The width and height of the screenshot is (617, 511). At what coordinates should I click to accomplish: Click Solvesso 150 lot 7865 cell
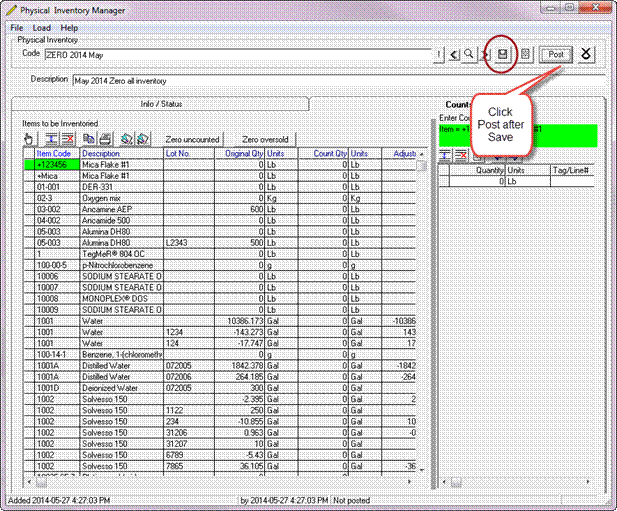point(189,466)
